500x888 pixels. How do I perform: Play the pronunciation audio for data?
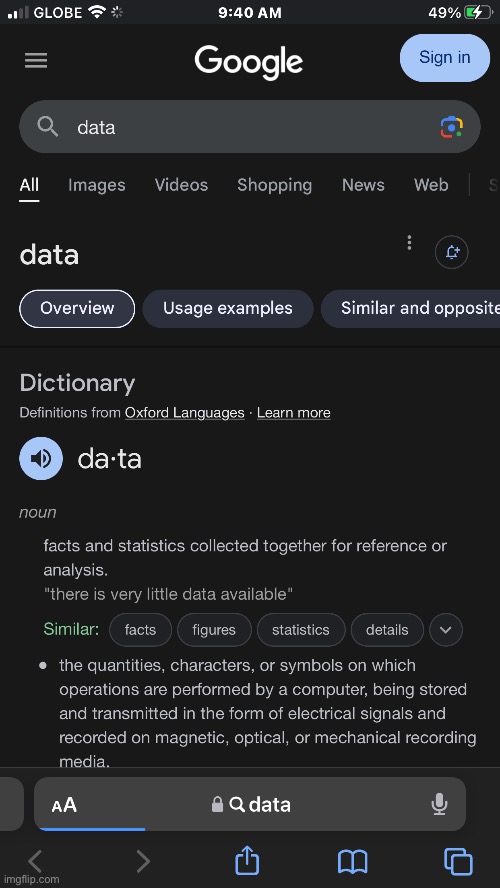(x=41, y=458)
